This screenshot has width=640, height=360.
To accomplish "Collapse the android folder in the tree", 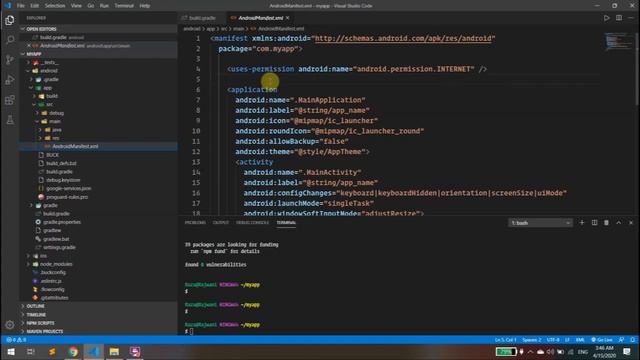I will [x=98, y=71].
